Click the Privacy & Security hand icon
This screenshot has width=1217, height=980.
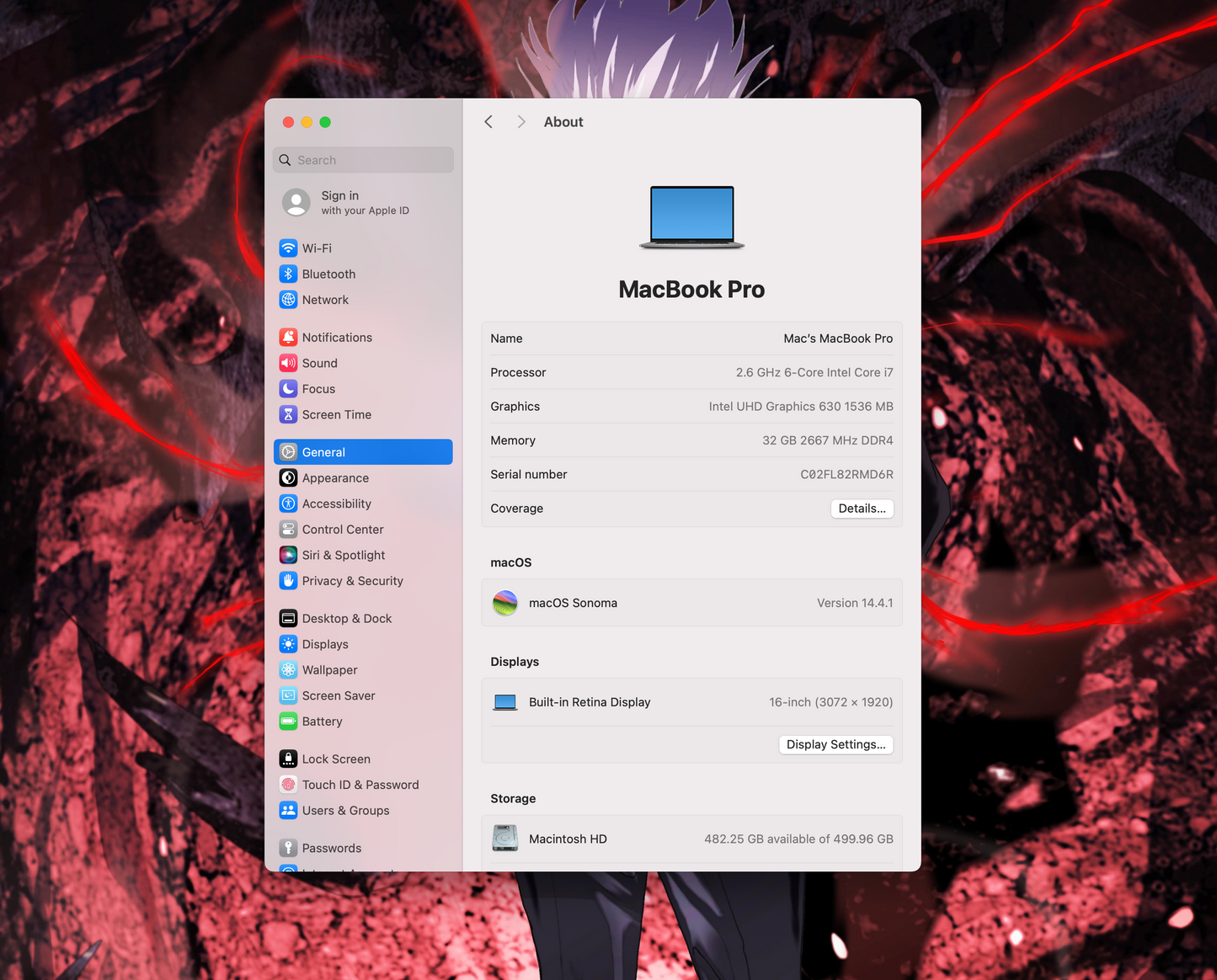pyautogui.click(x=288, y=581)
